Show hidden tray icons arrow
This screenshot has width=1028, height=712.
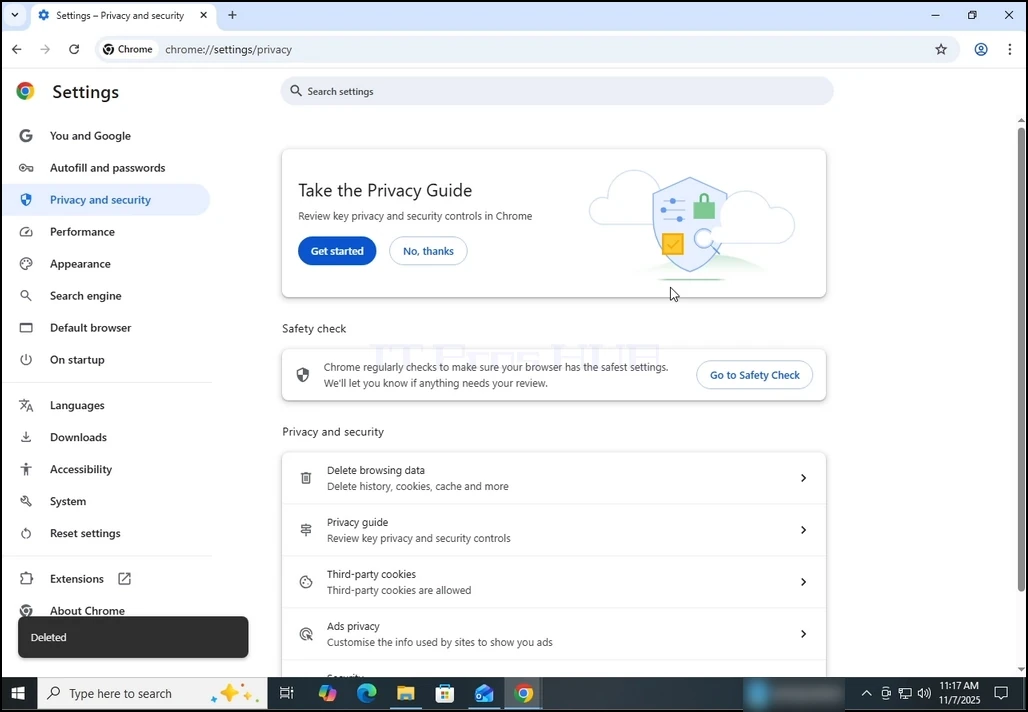(866, 694)
